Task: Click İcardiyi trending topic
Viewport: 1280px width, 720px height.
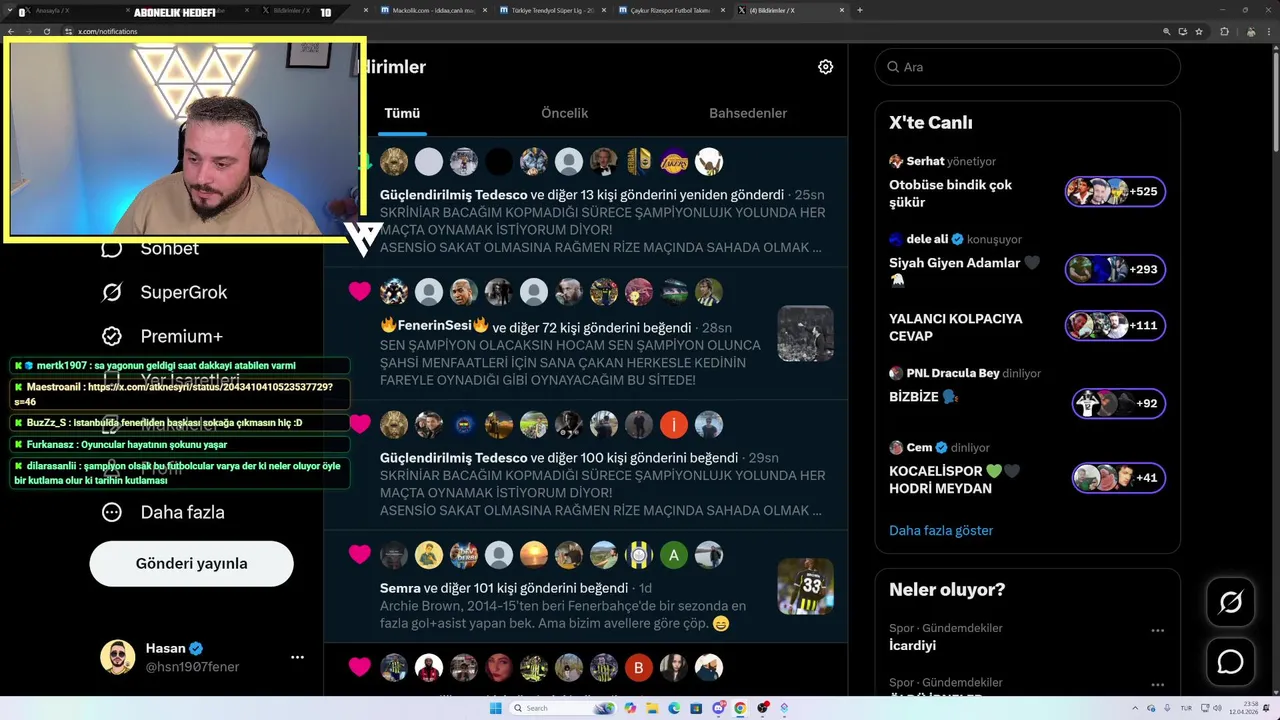Action: click(913, 646)
